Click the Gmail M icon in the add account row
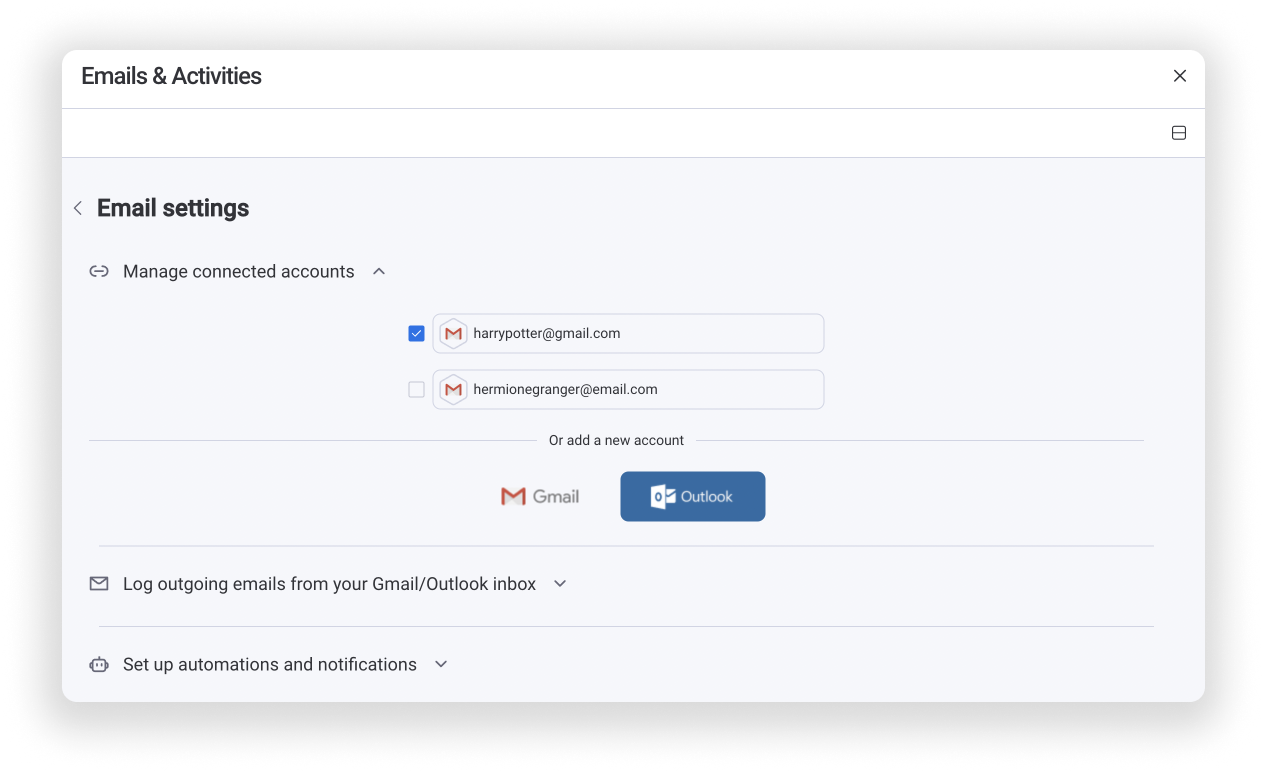 [x=512, y=496]
